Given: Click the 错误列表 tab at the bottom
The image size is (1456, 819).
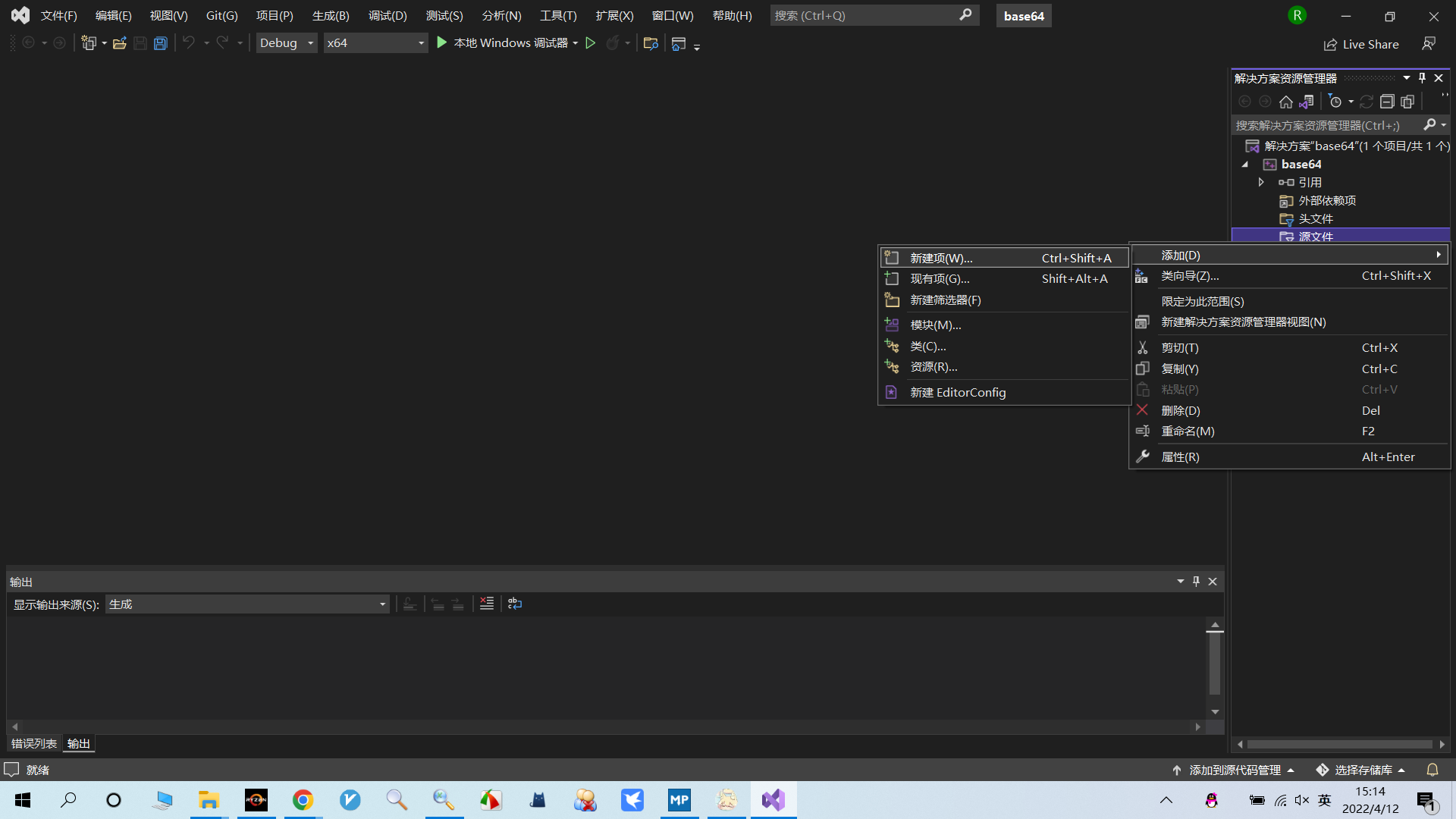Looking at the screenshot, I should (x=34, y=744).
